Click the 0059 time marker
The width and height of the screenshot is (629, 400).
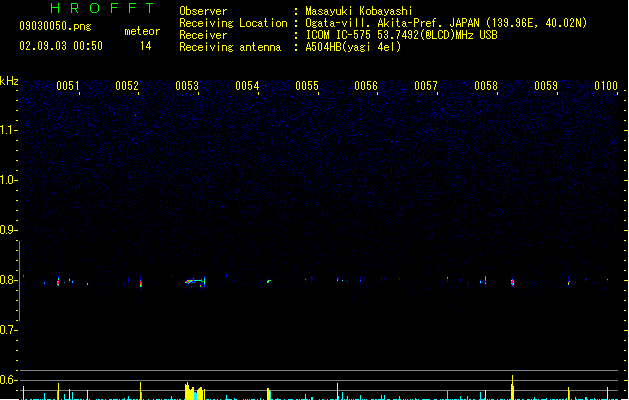pyautogui.click(x=546, y=86)
